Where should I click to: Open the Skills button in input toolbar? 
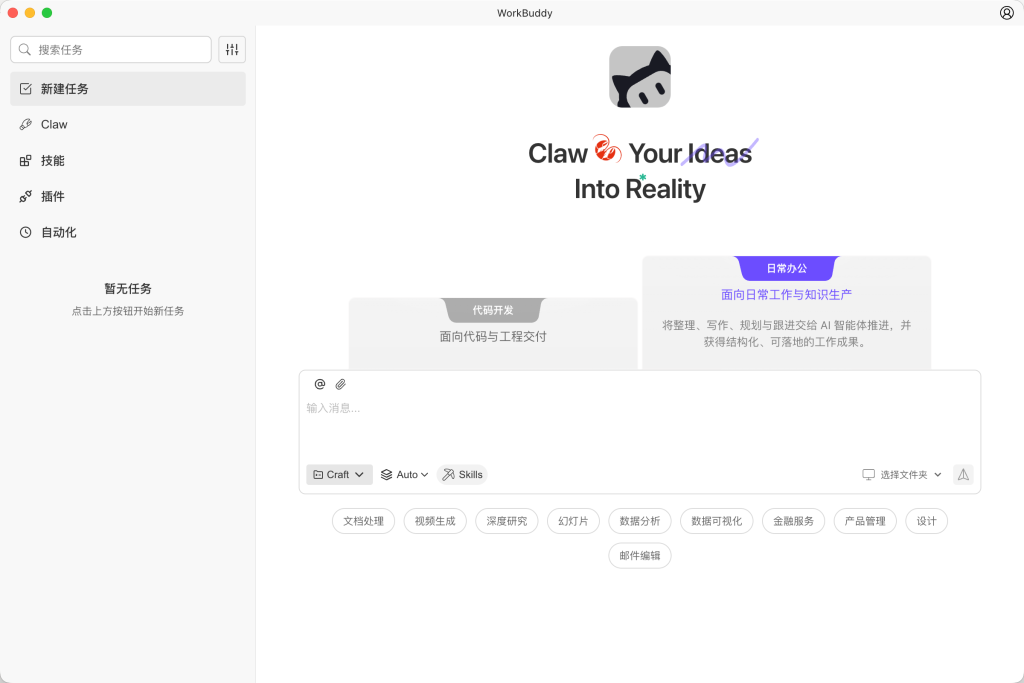[x=462, y=475]
